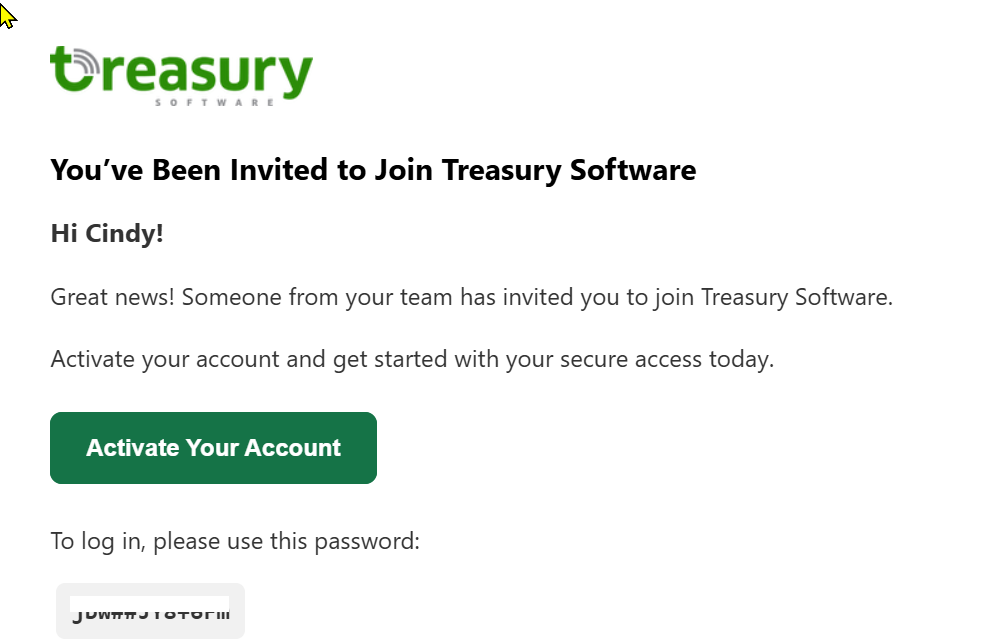Click the gray password code box
The image size is (990, 640).
tap(150, 611)
